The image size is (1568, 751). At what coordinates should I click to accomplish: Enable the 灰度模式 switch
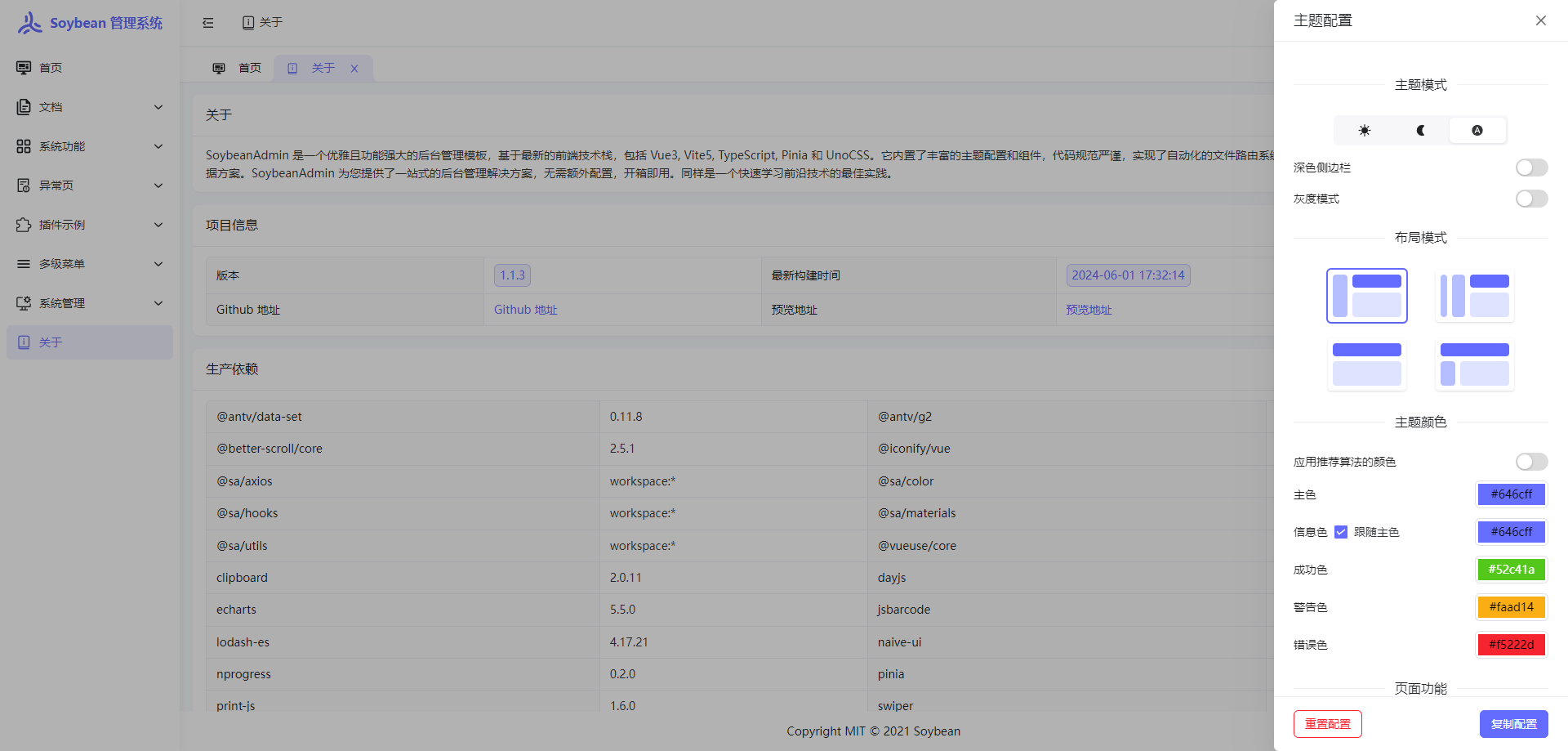(x=1531, y=199)
